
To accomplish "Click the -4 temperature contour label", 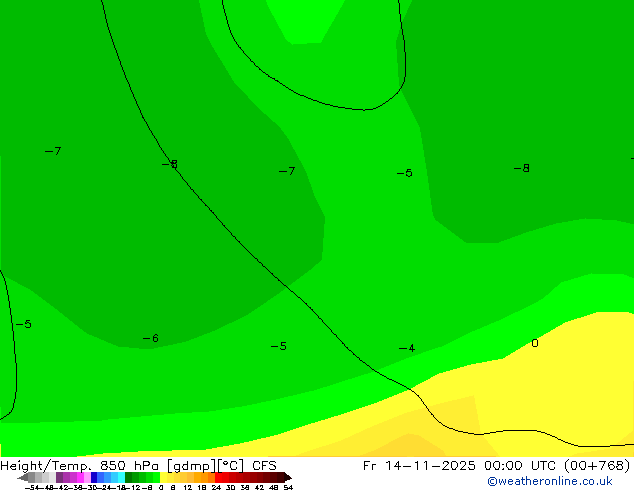I will [x=406, y=348].
